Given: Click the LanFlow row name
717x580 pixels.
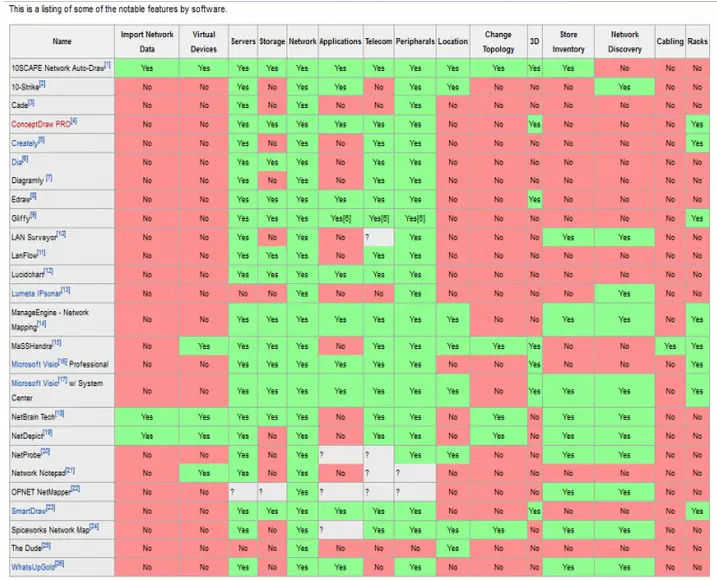Looking at the screenshot, I should [24, 256].
